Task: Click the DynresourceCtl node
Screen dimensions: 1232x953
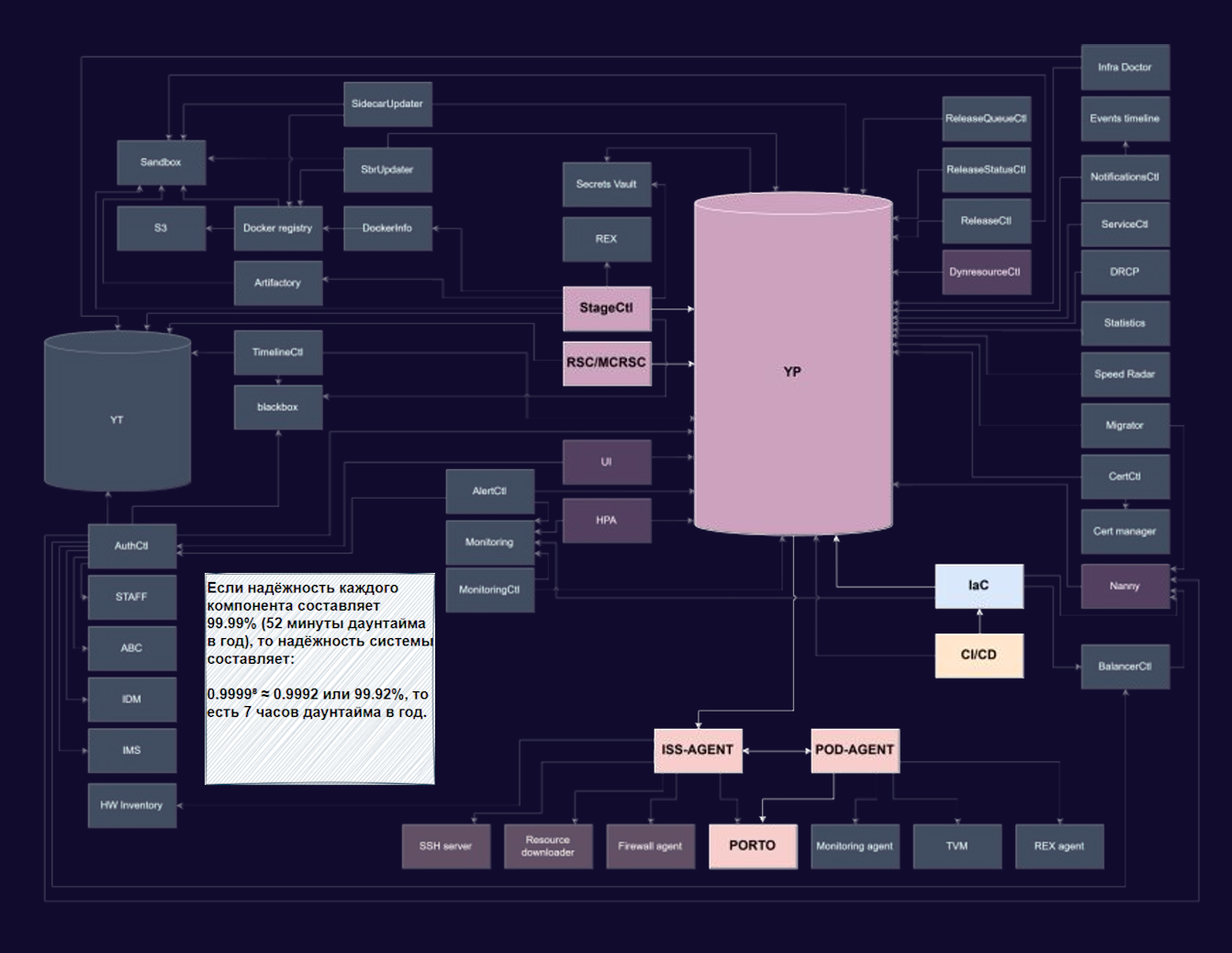Action: tap(986, 272)
